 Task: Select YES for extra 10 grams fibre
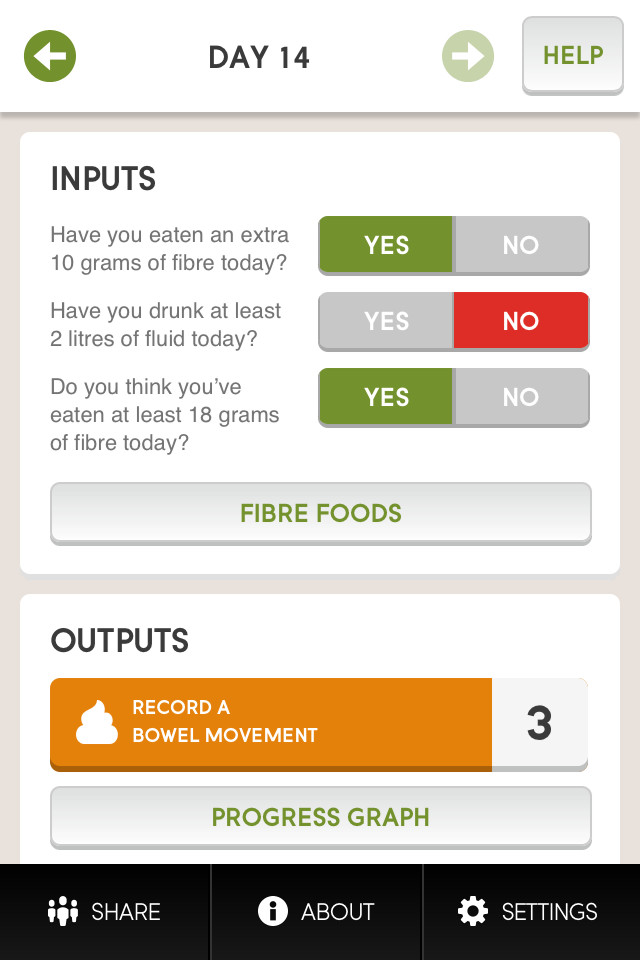click(386, 245)
